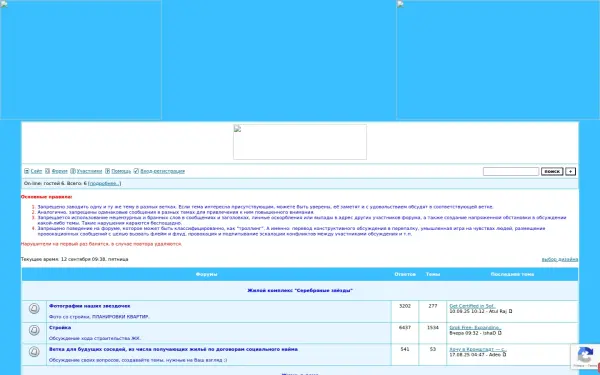Viewport: 600px width, 375px height.
Task: Open the last-post icon after Atul Raj
Action: coord(510,311)
